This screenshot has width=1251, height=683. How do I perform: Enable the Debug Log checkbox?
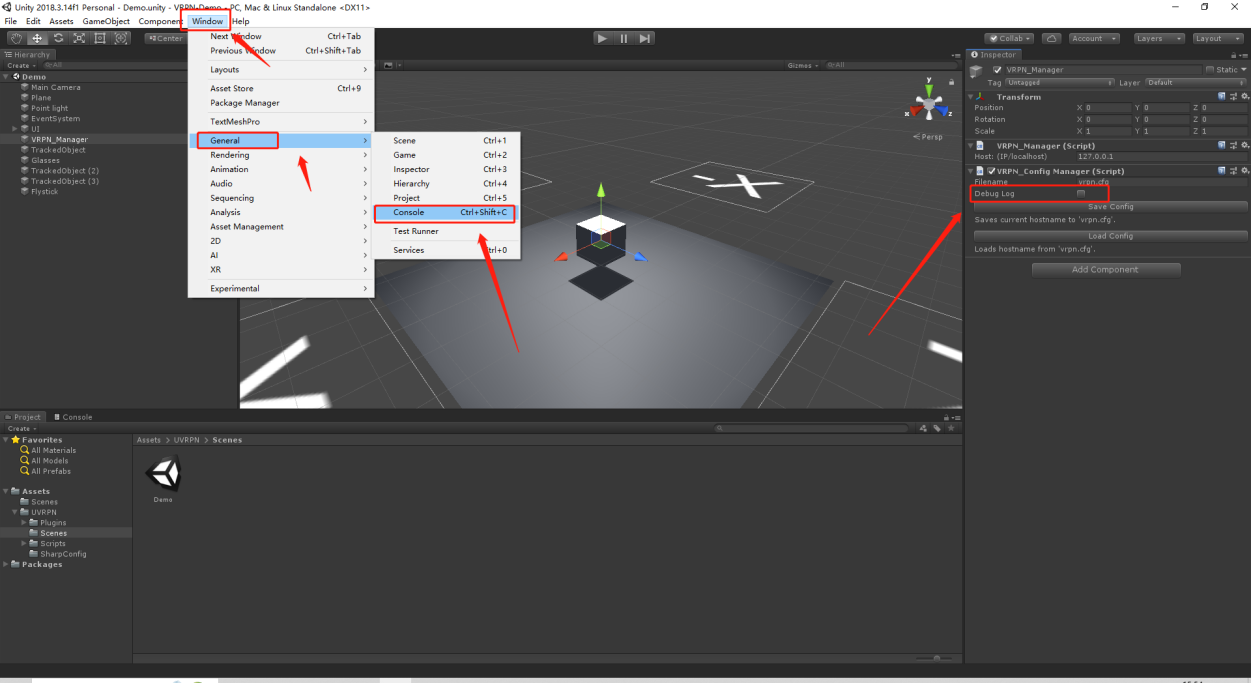click(x=1081, y=194)
